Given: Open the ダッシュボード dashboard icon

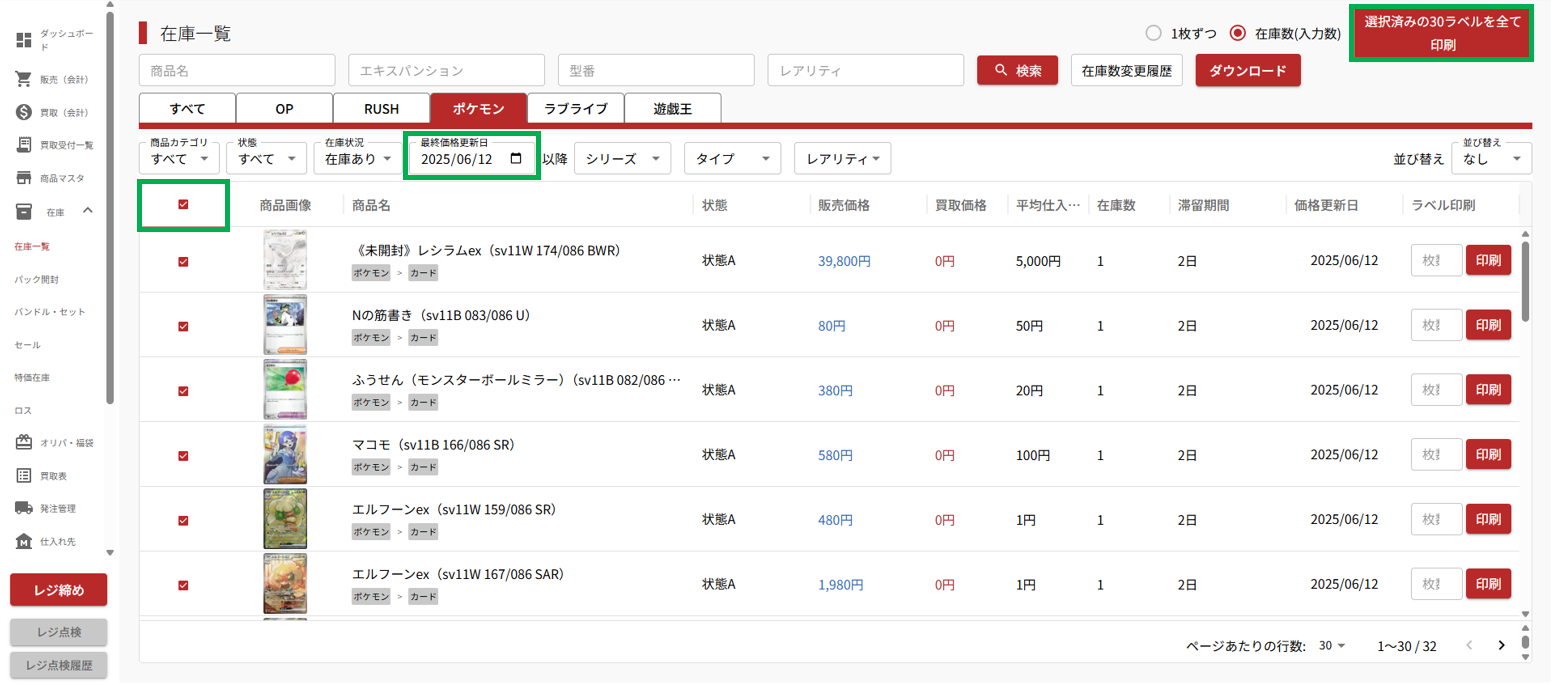Looking at the screenshot, I should pyautogui.click(x=24, y=41).
